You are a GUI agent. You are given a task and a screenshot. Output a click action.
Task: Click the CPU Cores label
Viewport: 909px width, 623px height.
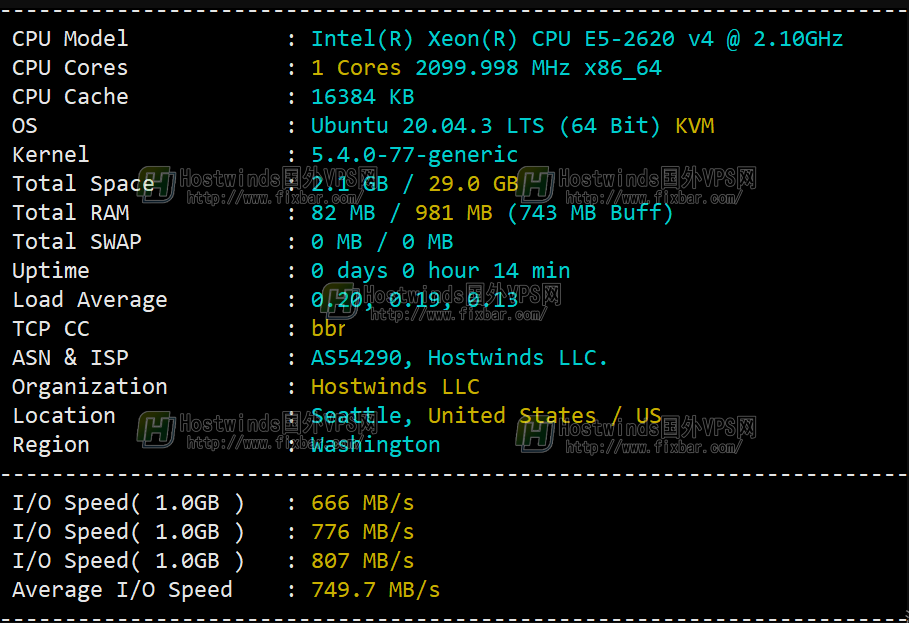coord(70,68)
